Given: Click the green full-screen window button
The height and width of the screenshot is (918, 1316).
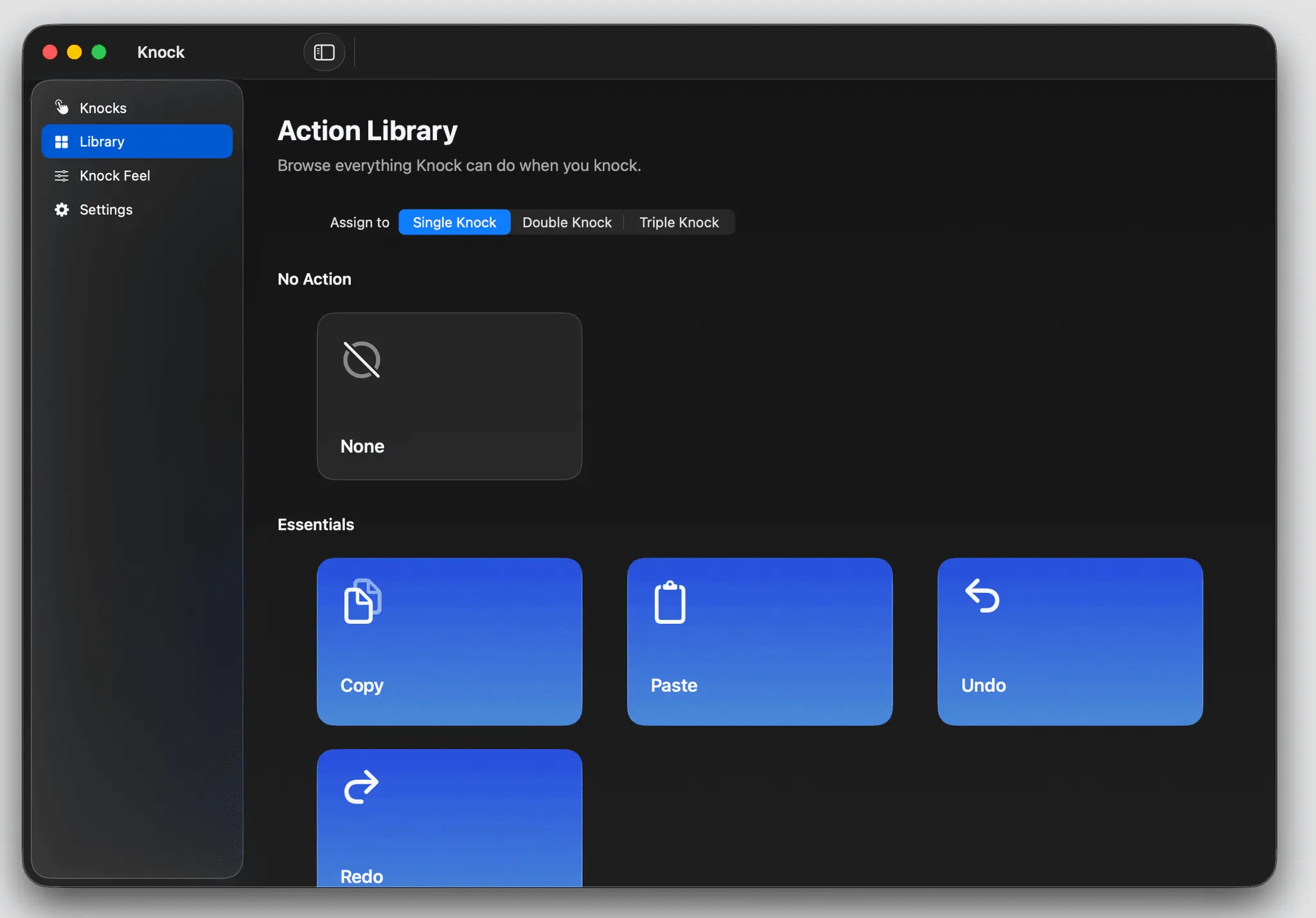Looking at the screenshot, I should pyautogui.click(x=99, y=52).
